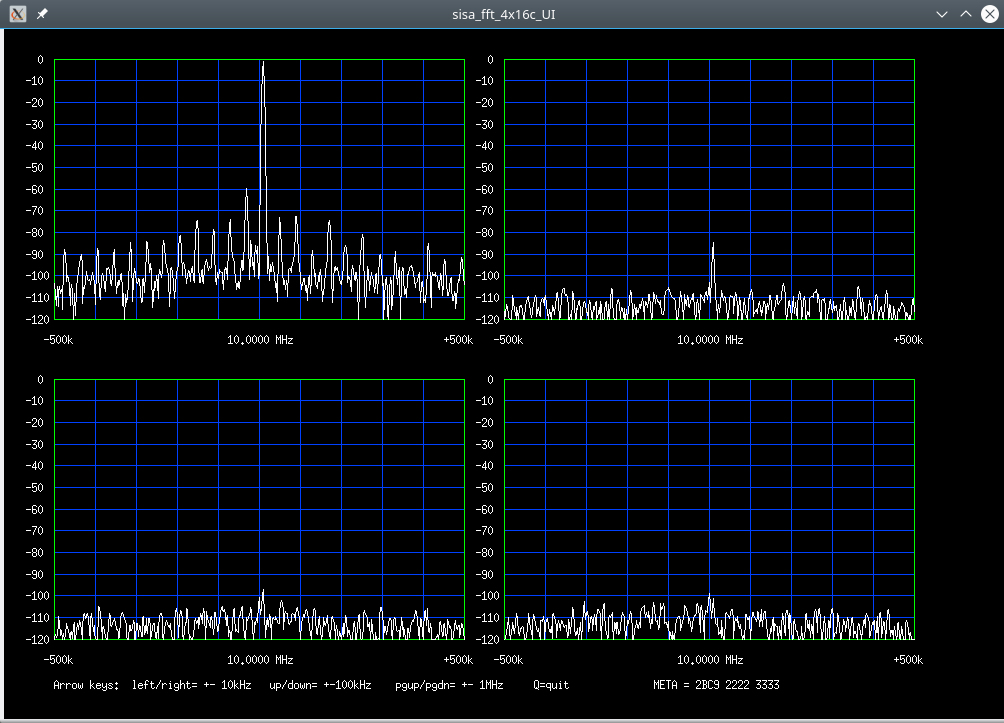Click the META = 2BC9 2222 3333 label
Viewport: 1004px width, 723px height.
point(717,685)
